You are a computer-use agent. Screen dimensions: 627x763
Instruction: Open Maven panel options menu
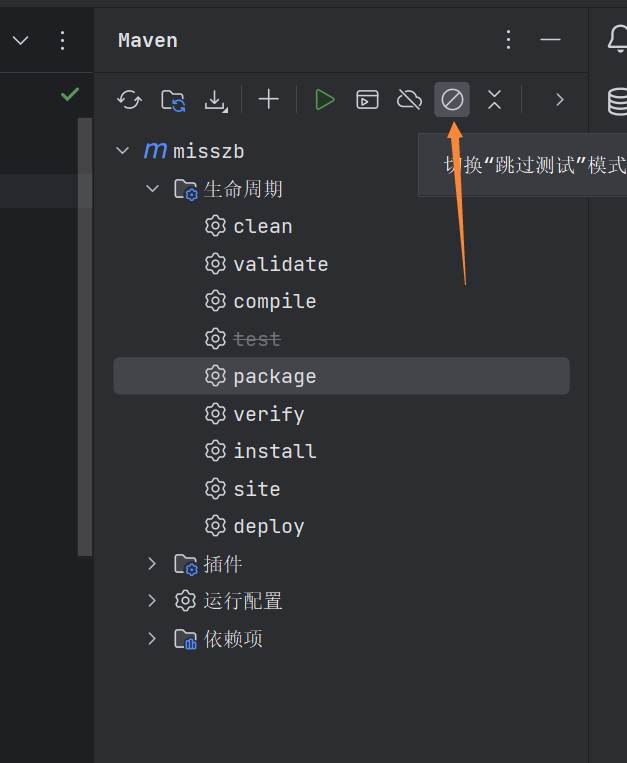[508, 39]
